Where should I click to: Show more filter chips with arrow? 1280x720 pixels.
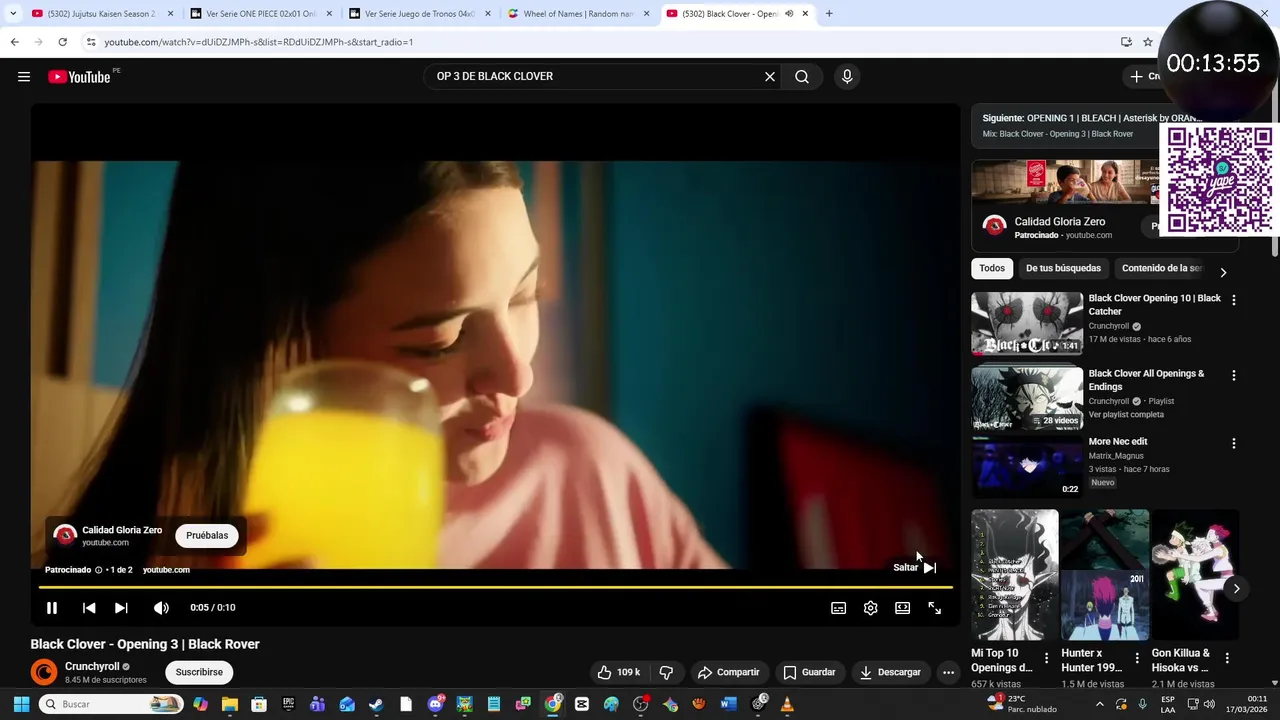[1223, 272]
